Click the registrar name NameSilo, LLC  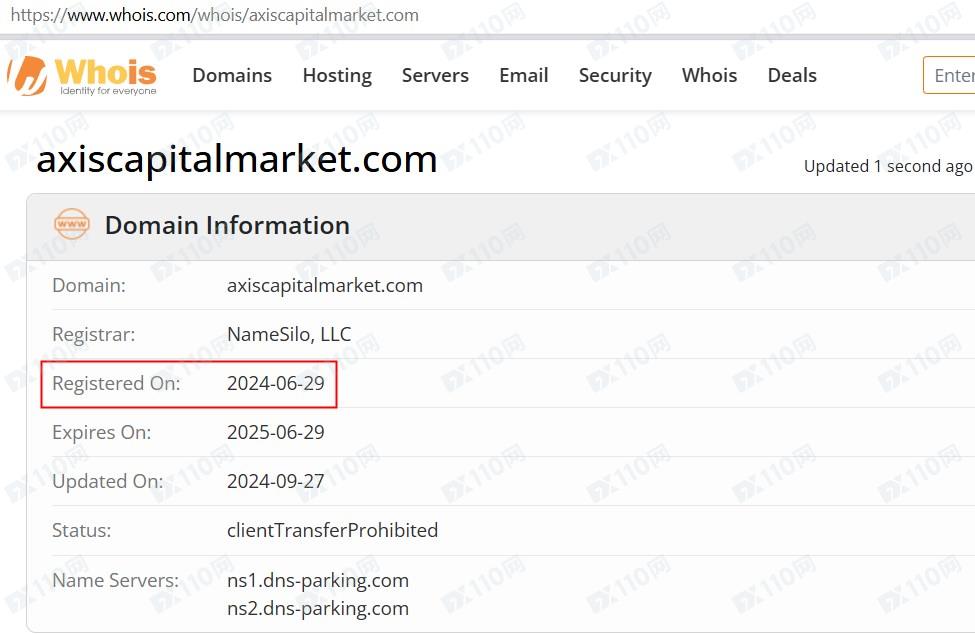point(289,334)
